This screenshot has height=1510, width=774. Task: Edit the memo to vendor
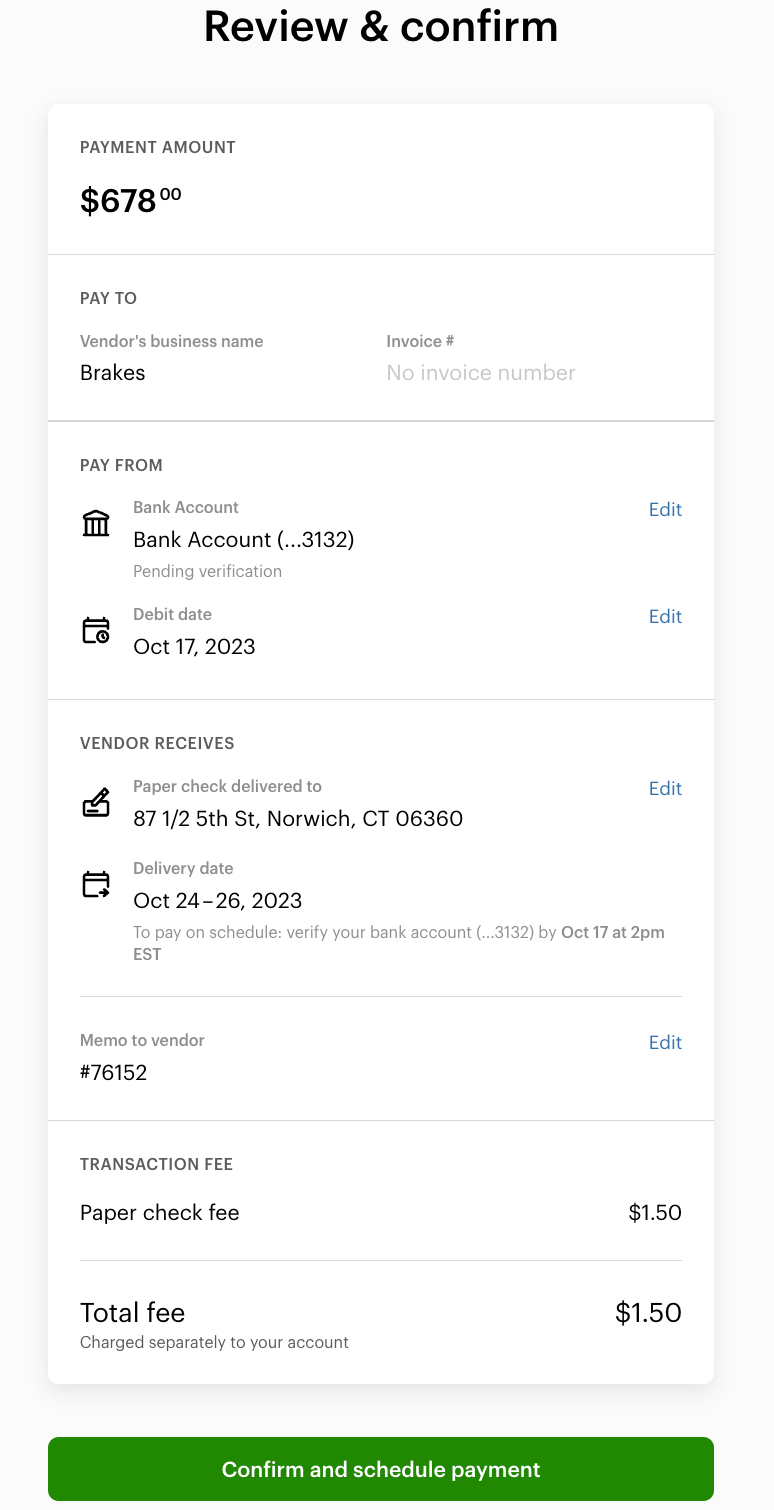pos(665,1042)
